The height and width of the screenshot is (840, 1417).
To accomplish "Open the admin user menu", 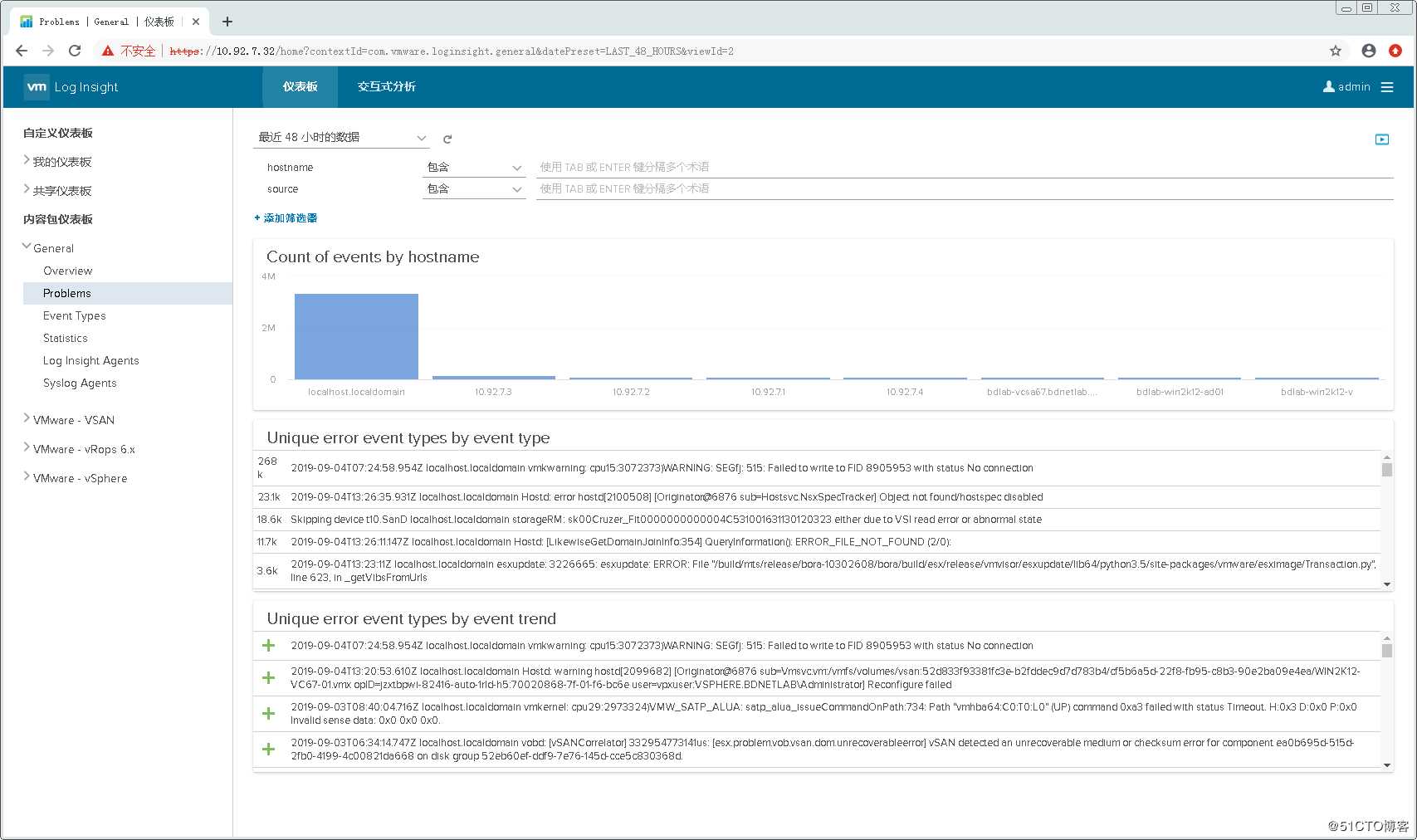I will pyautogui.click(x=1346, y=86).
